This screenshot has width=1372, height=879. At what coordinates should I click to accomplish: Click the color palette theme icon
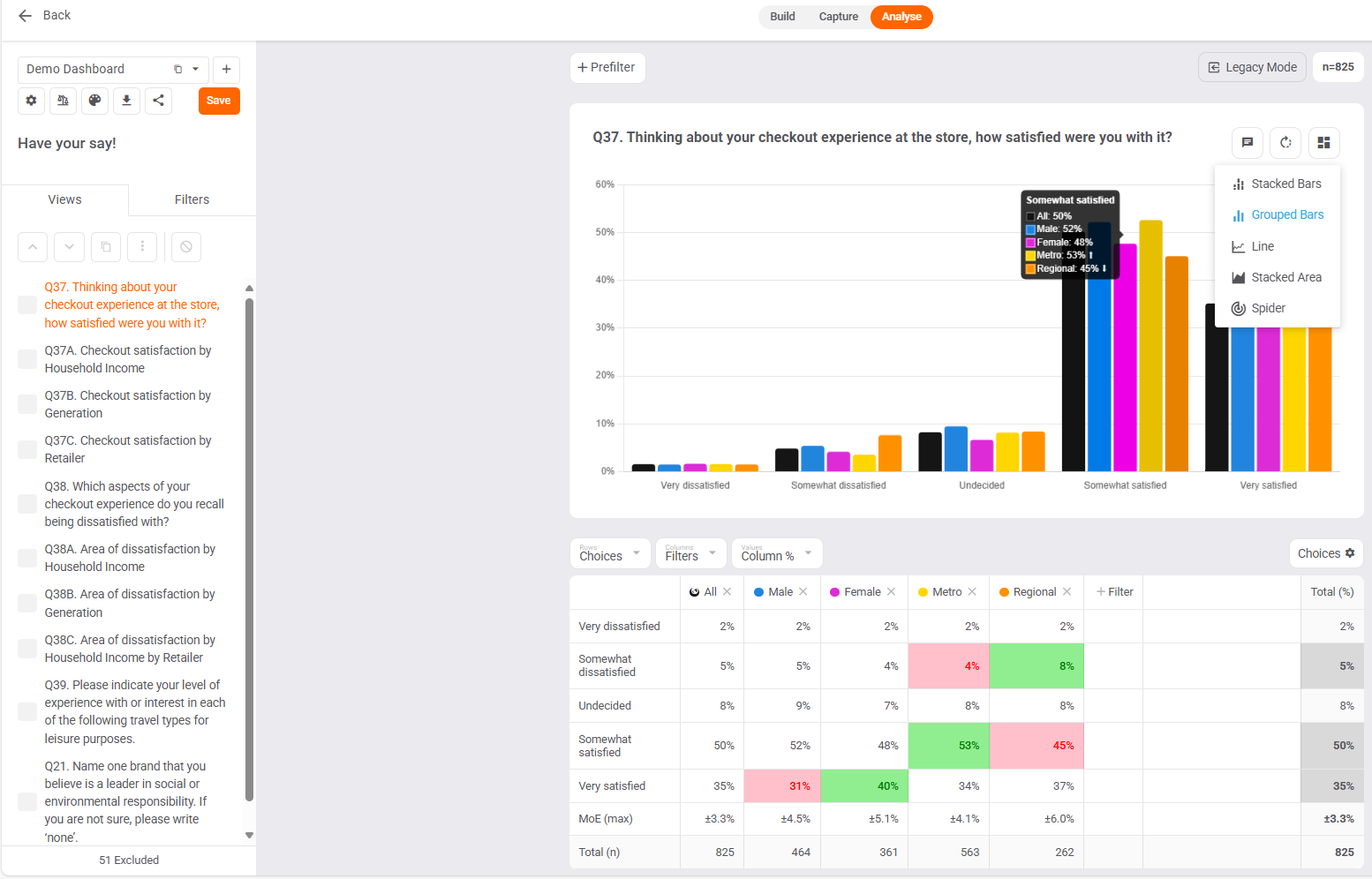pos(94,101)
